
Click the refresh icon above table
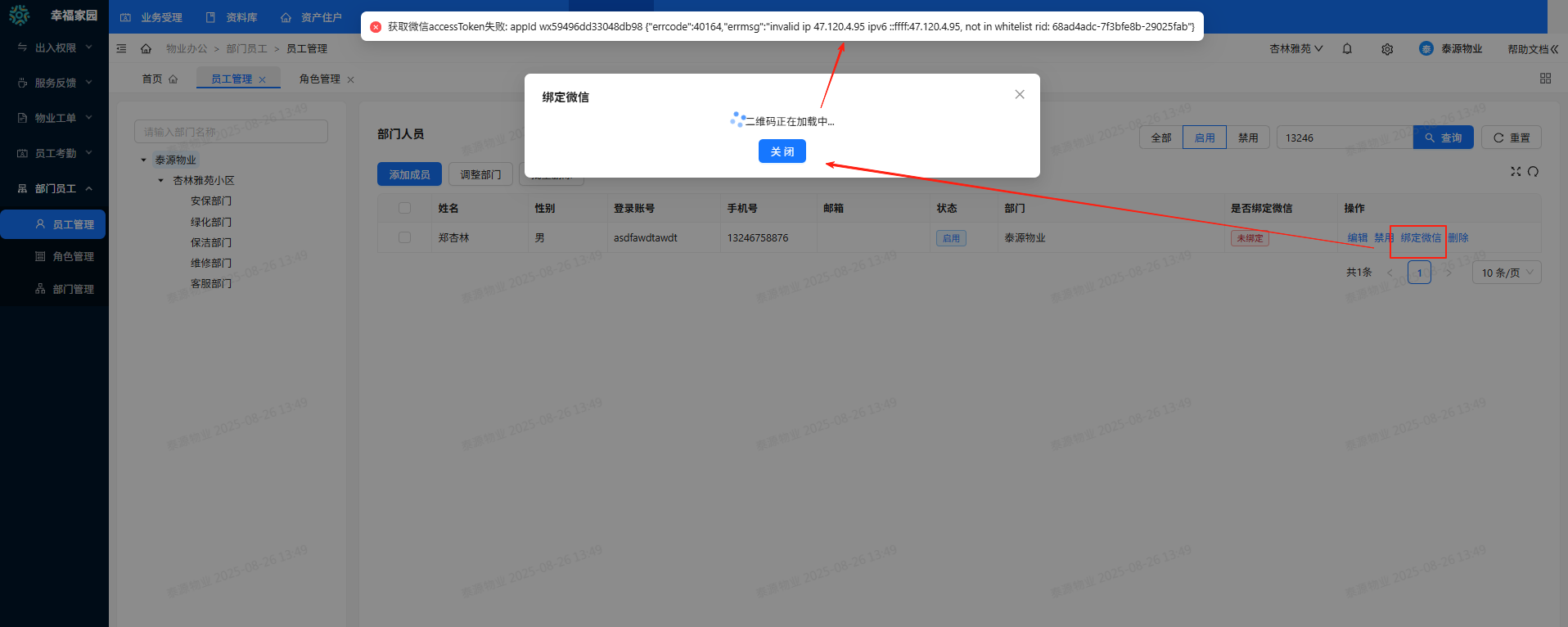coord(1533,171)
